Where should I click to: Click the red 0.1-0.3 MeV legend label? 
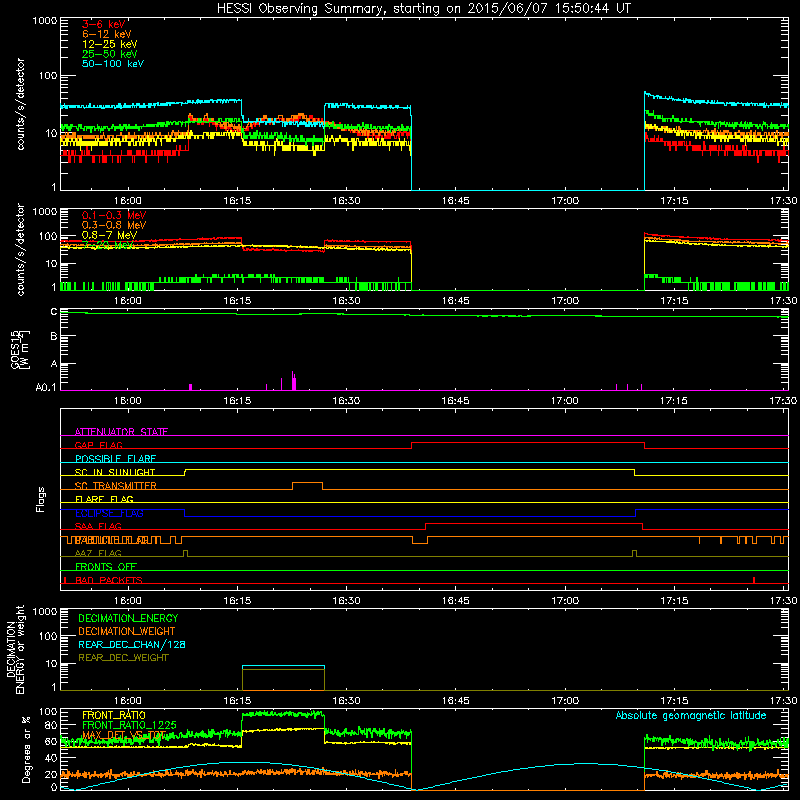coord(114,215)
